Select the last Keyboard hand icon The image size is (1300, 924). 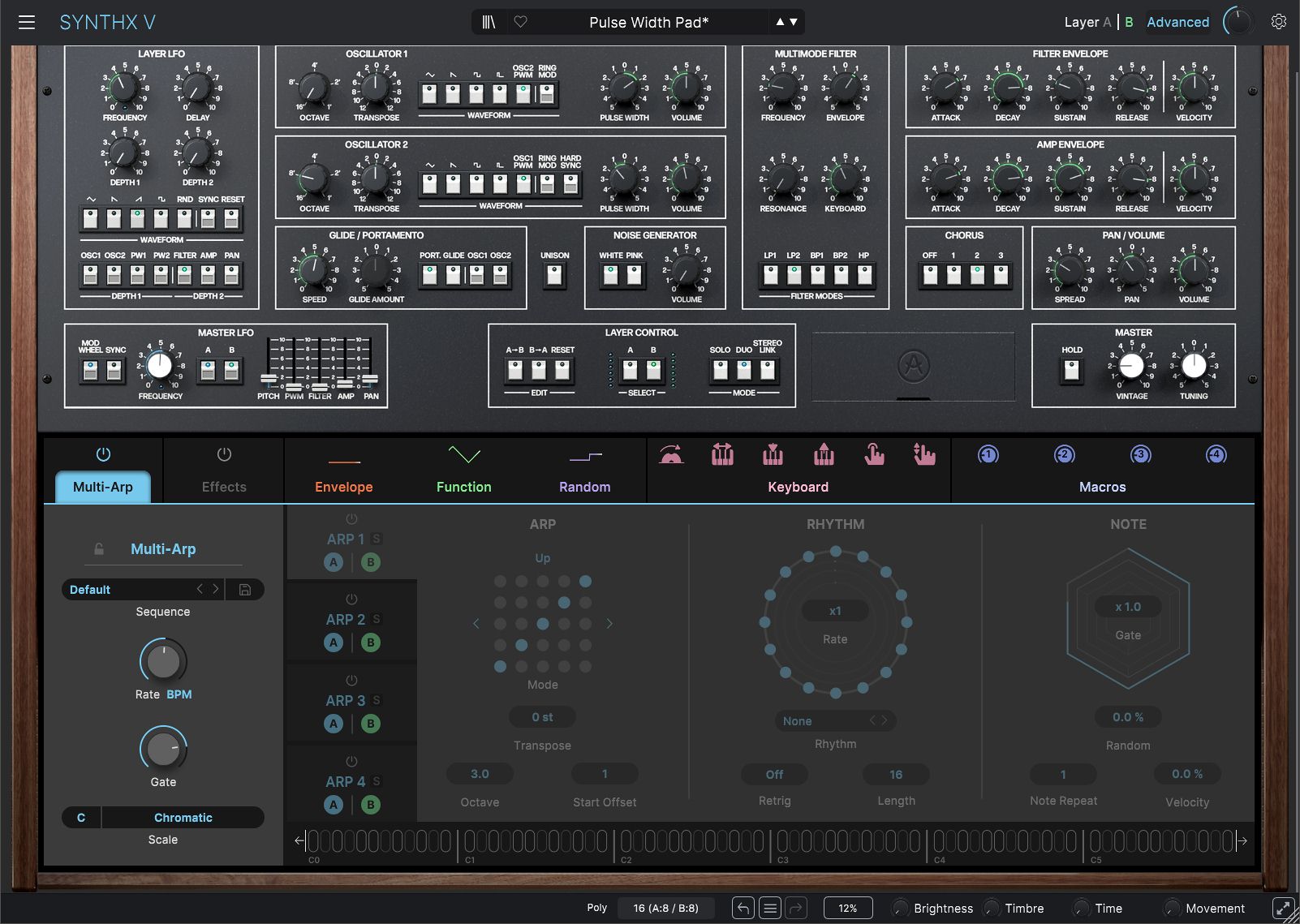click(x=923, y=454)
